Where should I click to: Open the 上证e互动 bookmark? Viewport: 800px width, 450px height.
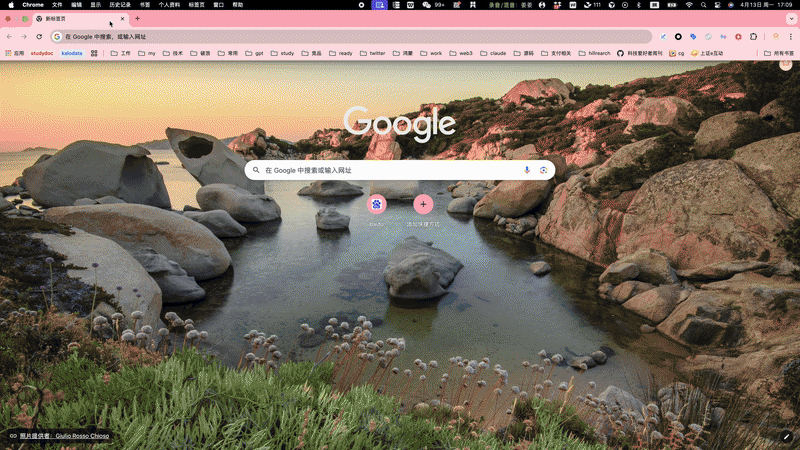pyautogui.click(x=707, y=53)
